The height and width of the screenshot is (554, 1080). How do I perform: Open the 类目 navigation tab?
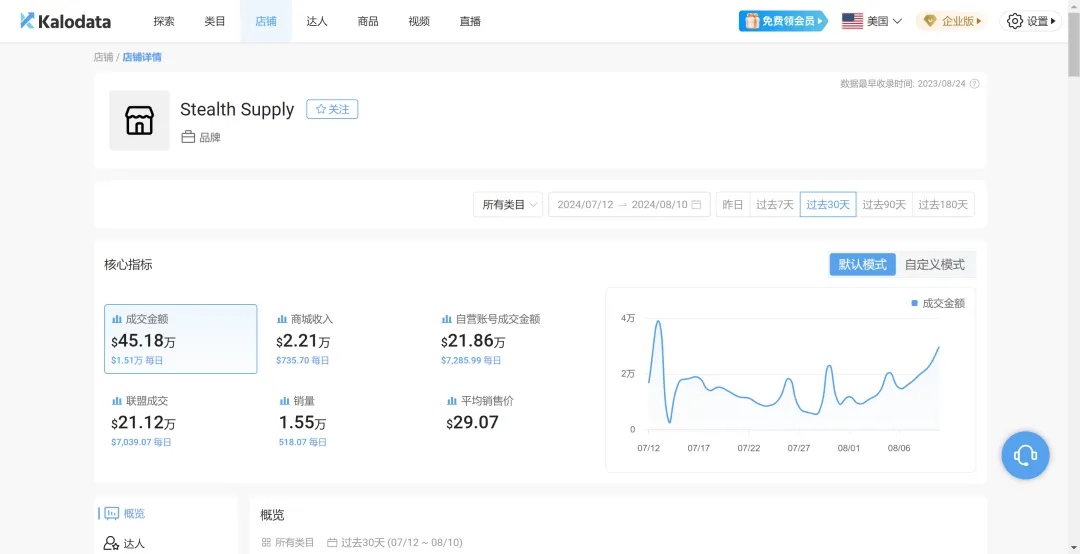coord(215,21)
